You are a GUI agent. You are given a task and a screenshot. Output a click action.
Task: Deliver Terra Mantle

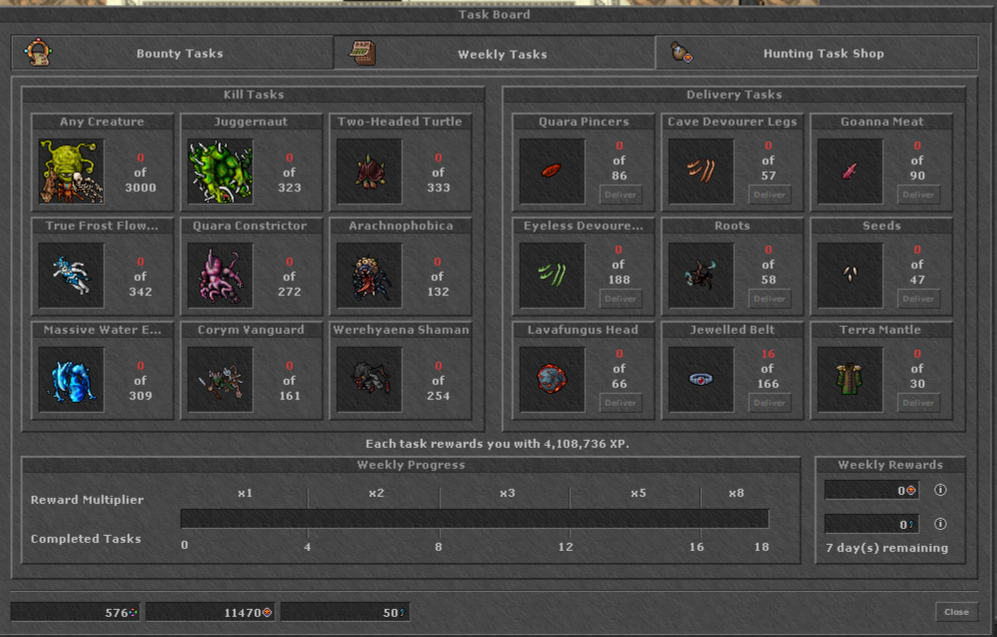(919, 402)
